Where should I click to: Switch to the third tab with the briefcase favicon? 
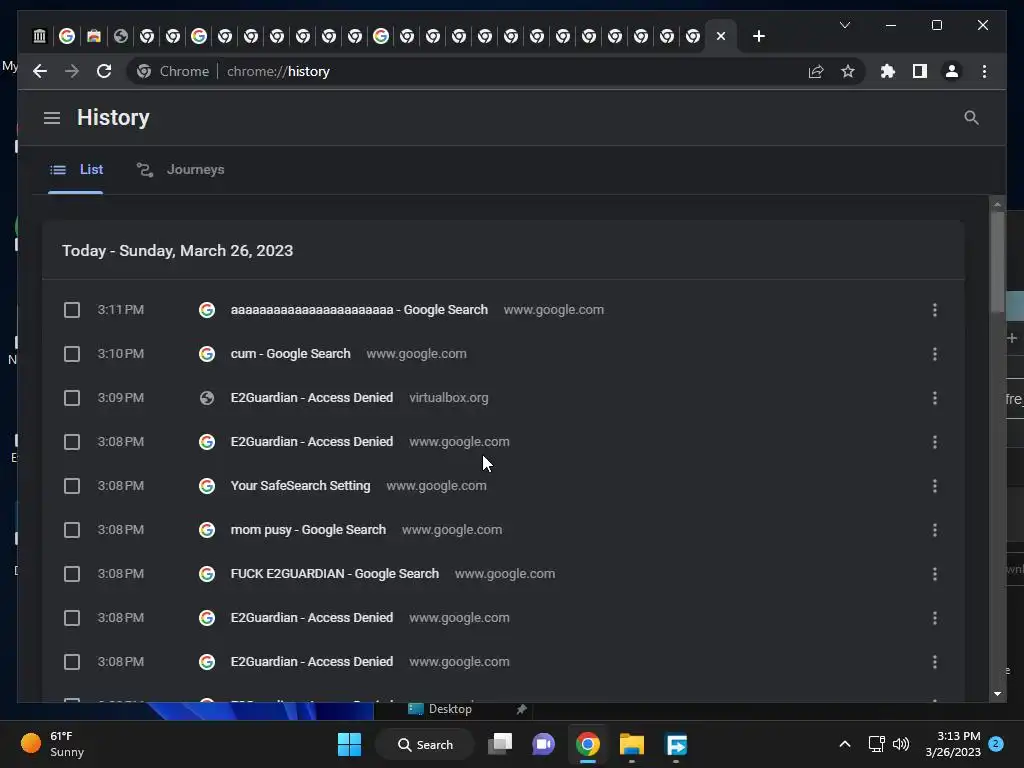[94, 36]
